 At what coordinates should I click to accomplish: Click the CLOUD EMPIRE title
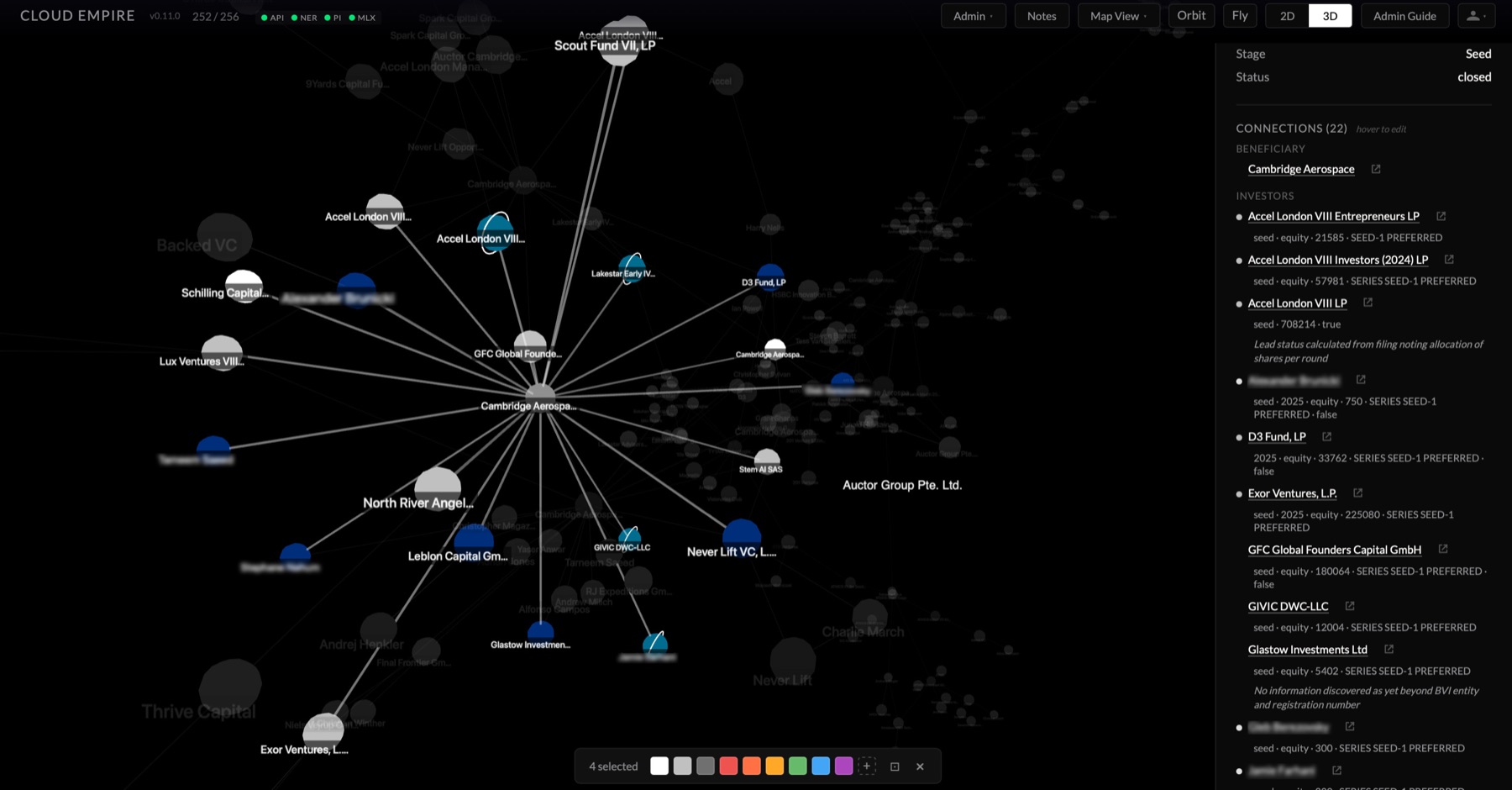(x=77, y=16)
